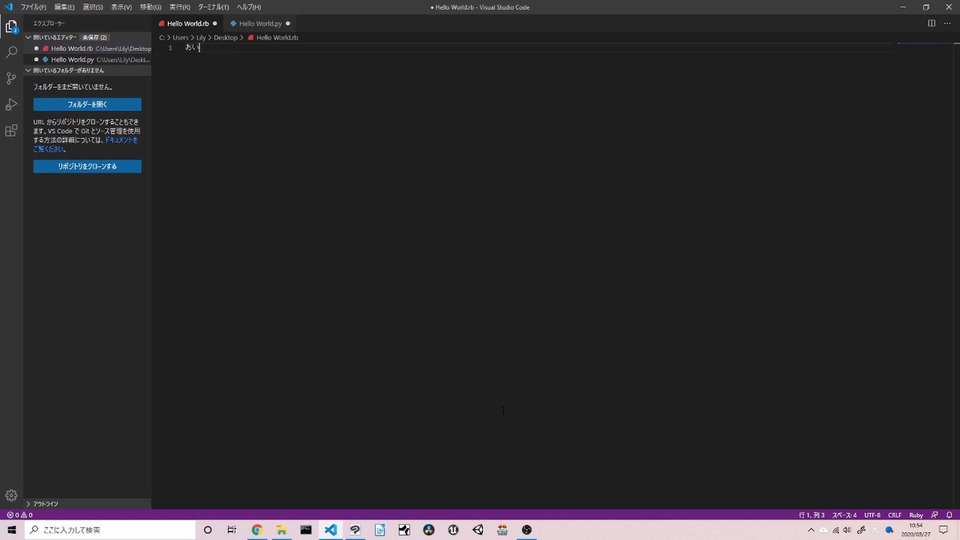960x540 pixels.
Task: Click the VS Code logo in title bar
Action: point(9,7)
